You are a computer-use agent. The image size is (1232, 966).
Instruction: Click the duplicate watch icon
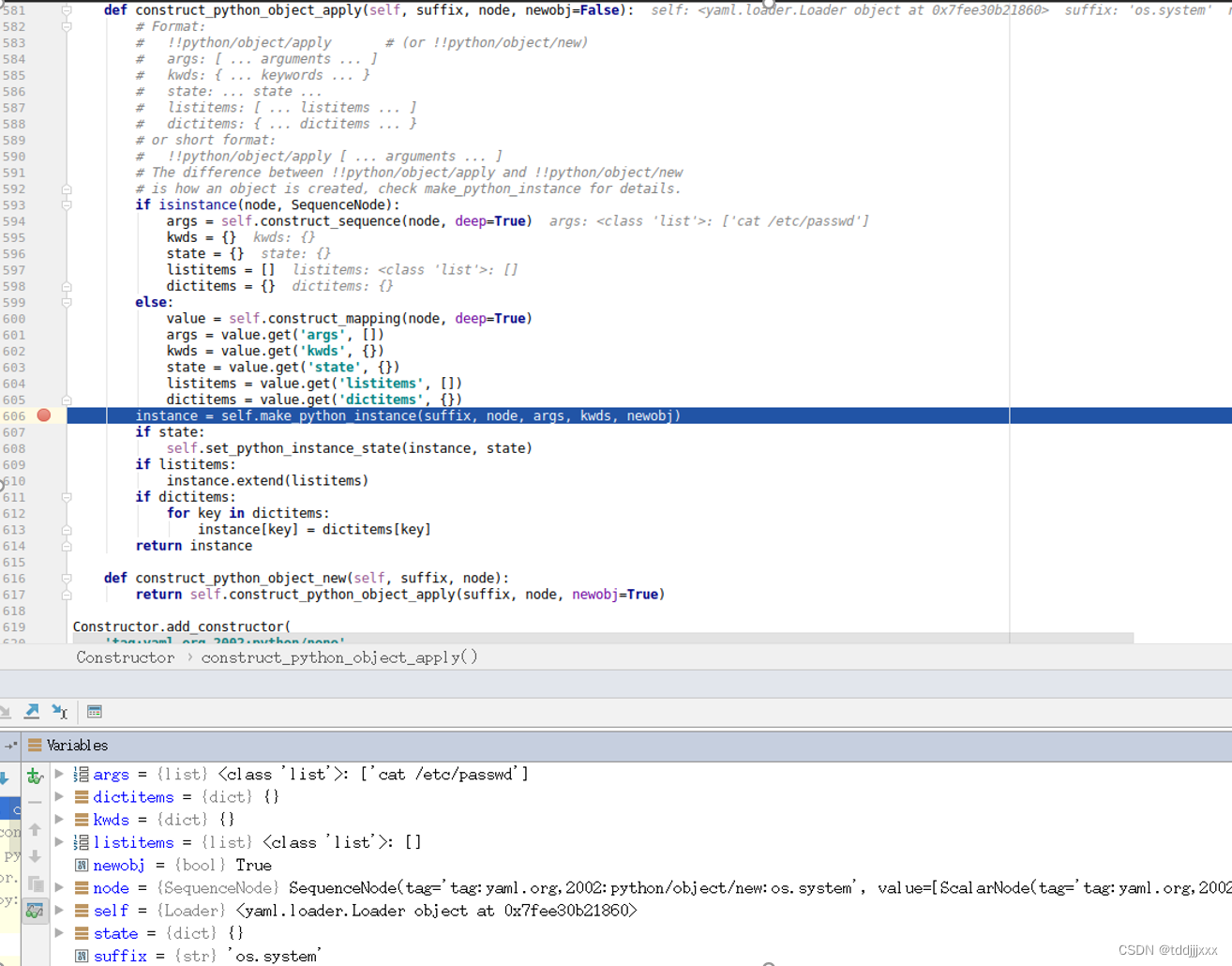(x=35, y=883)
